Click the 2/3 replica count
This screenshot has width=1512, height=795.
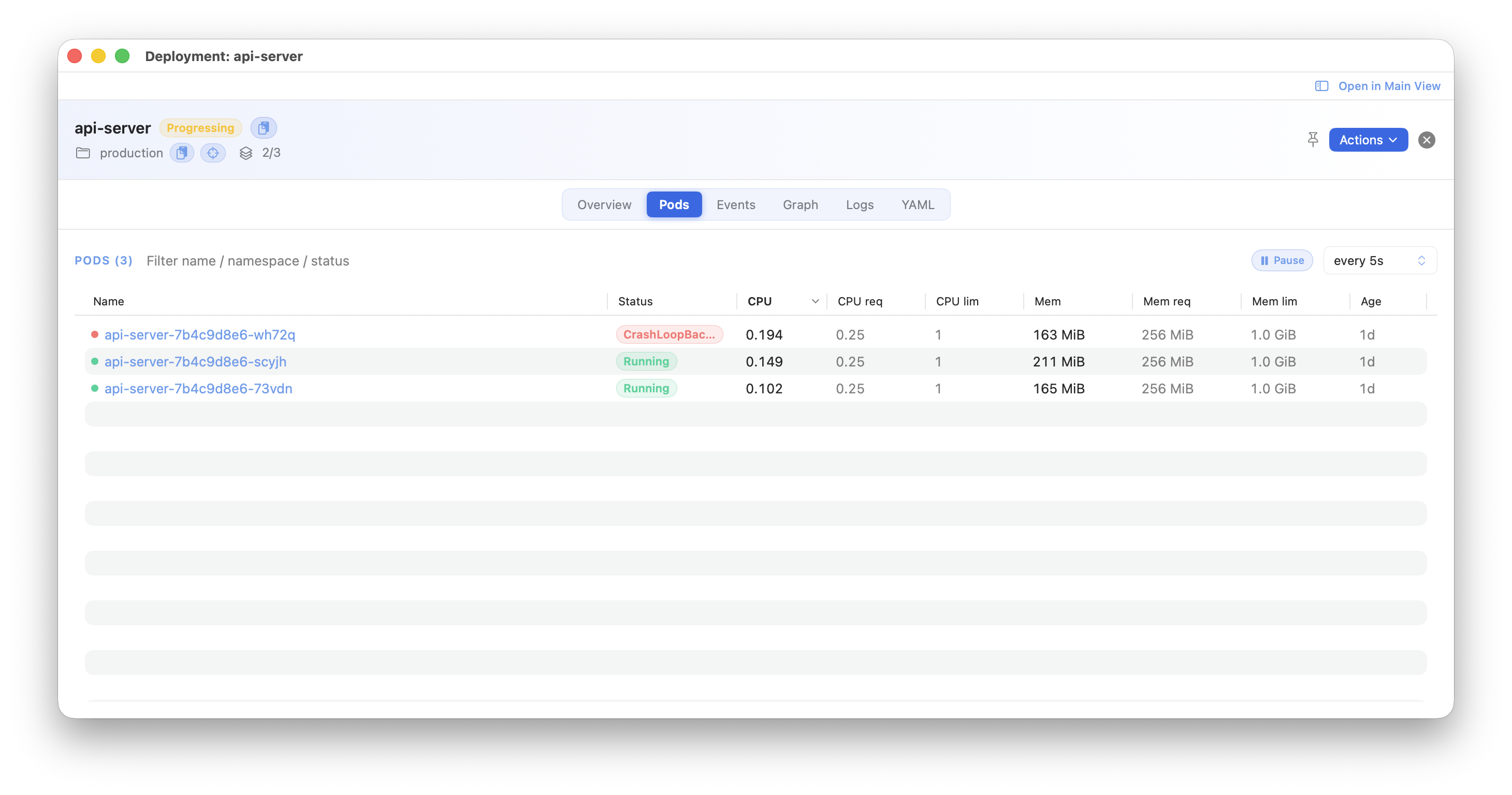[x=271, y=153]
